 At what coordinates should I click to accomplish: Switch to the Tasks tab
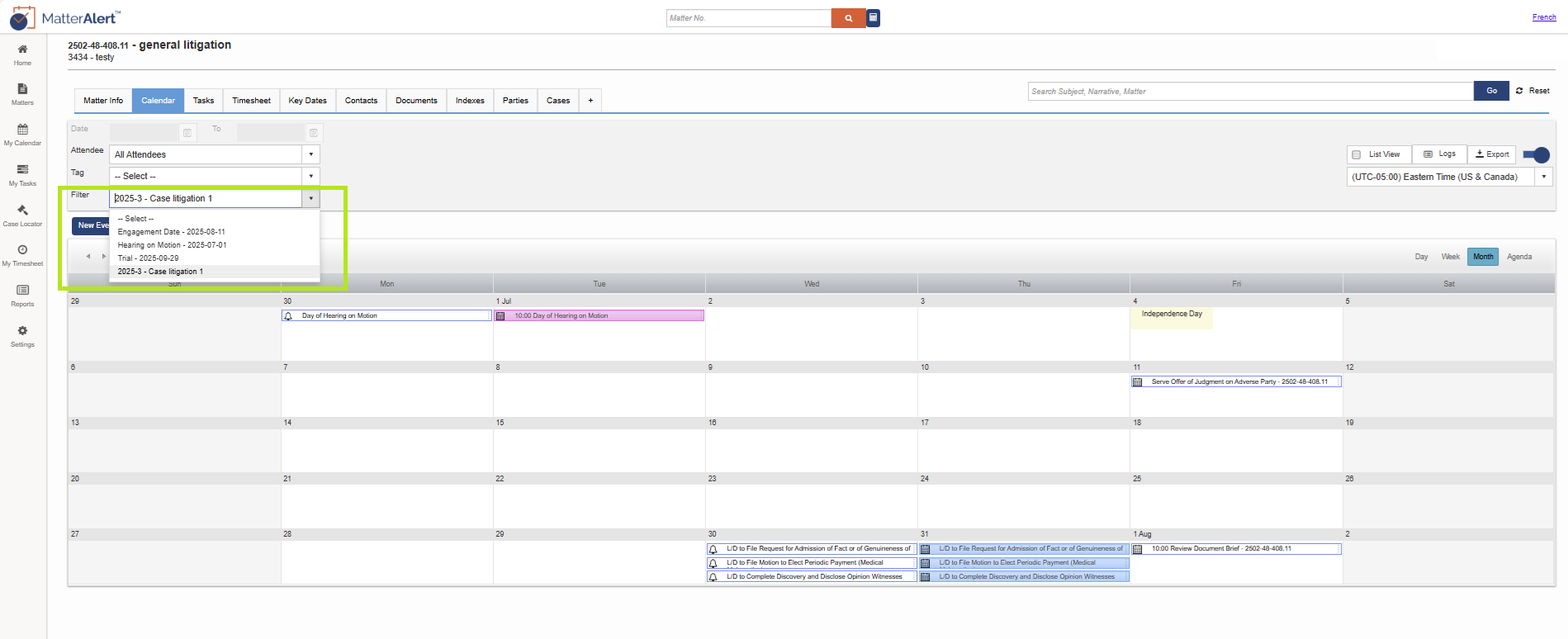click(x=203, y=101)
